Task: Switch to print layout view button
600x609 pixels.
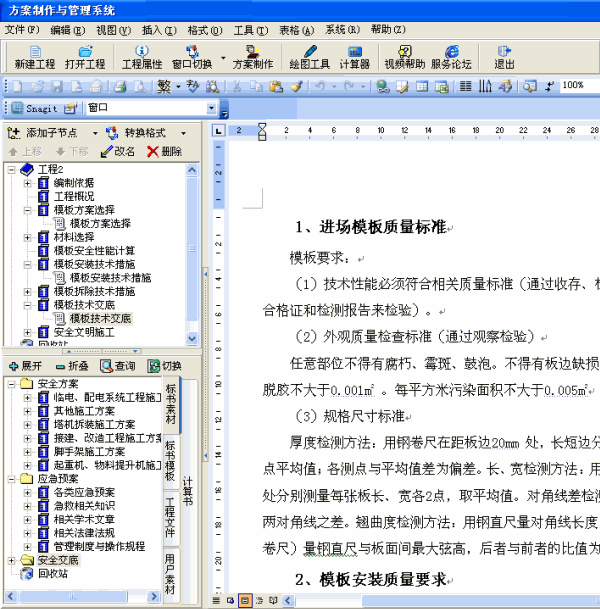Action: 245,600
